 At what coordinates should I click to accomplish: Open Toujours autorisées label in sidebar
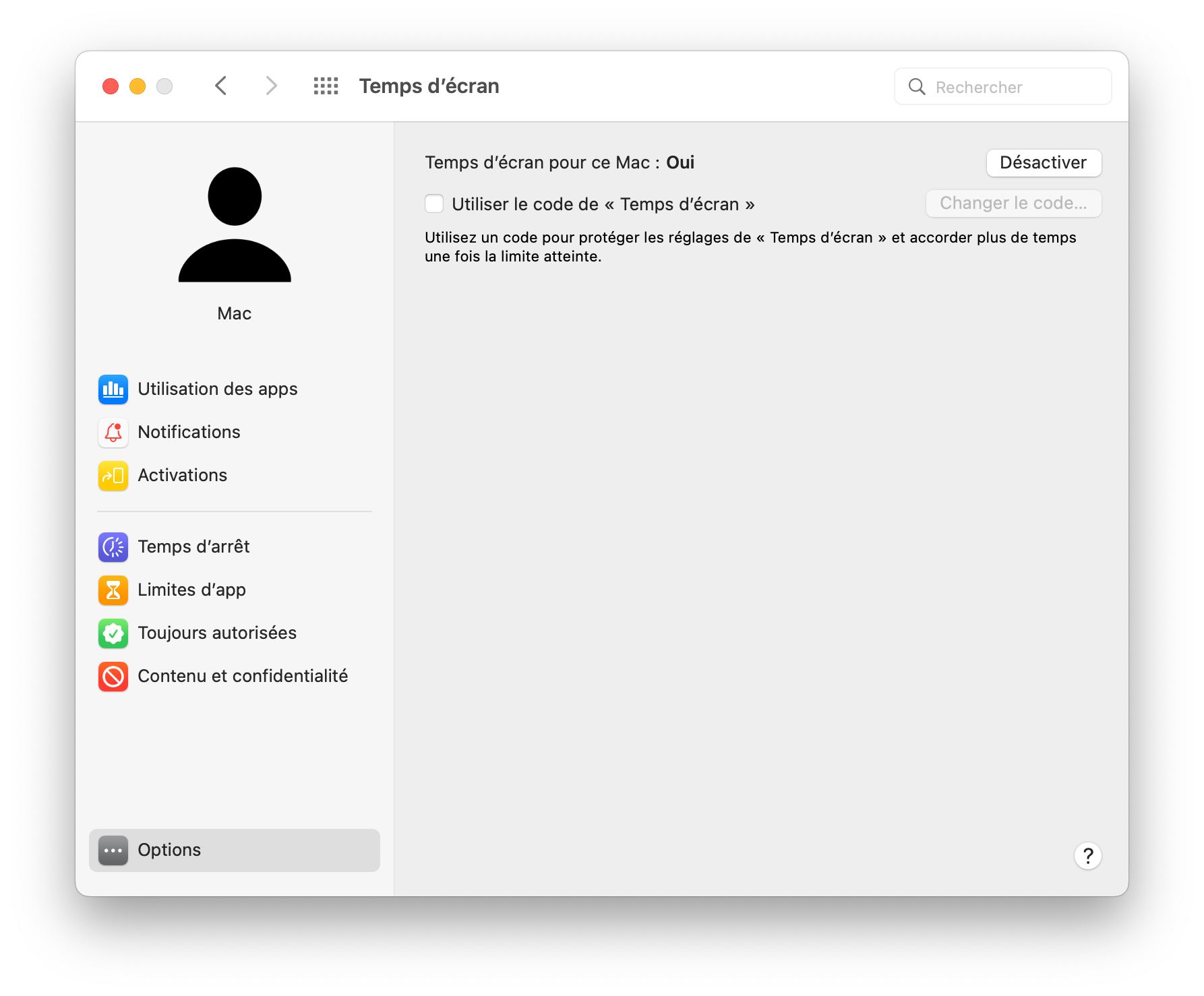(218, 633)
